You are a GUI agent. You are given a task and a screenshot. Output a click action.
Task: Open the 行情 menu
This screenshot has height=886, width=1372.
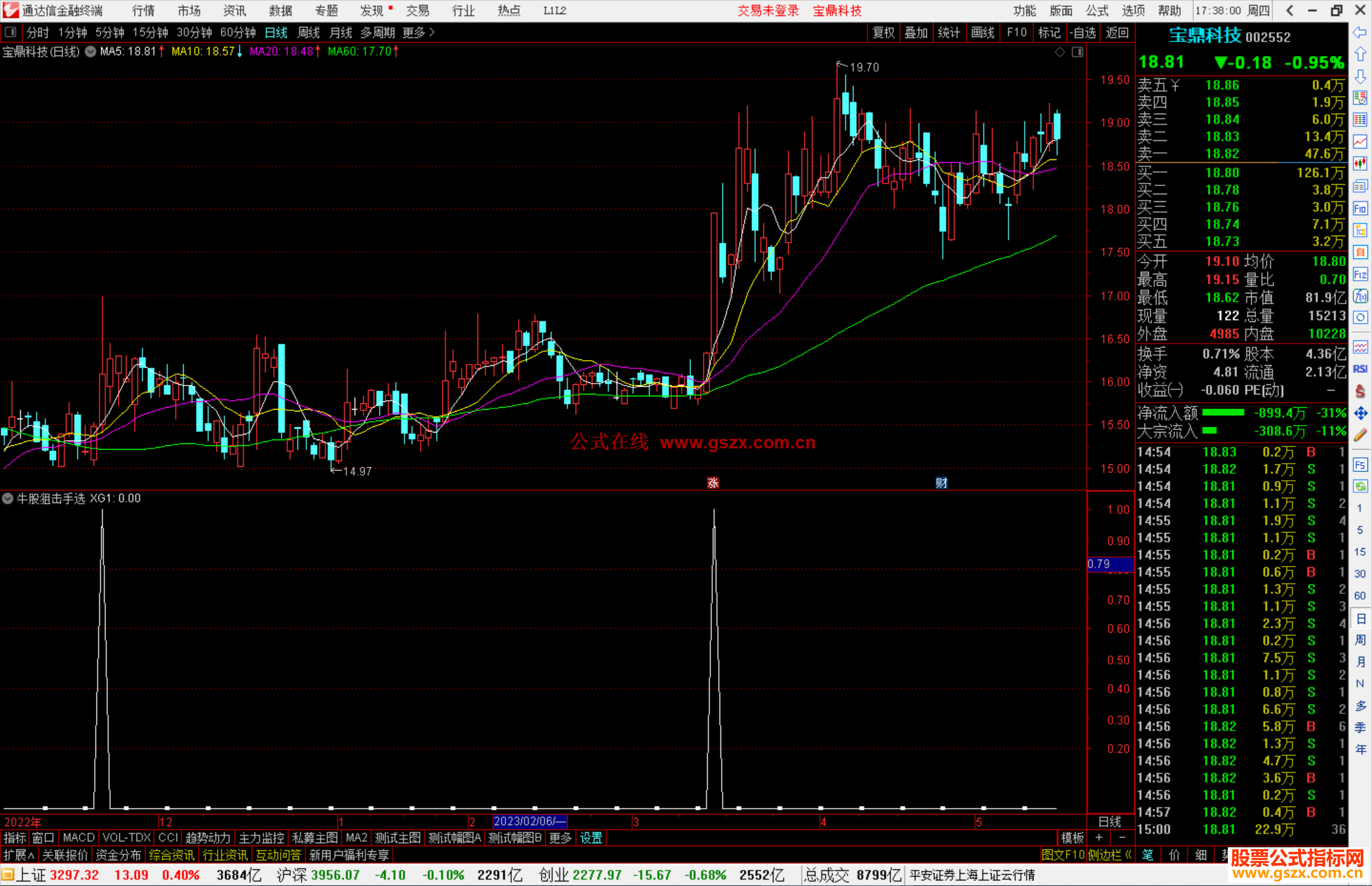143,10
